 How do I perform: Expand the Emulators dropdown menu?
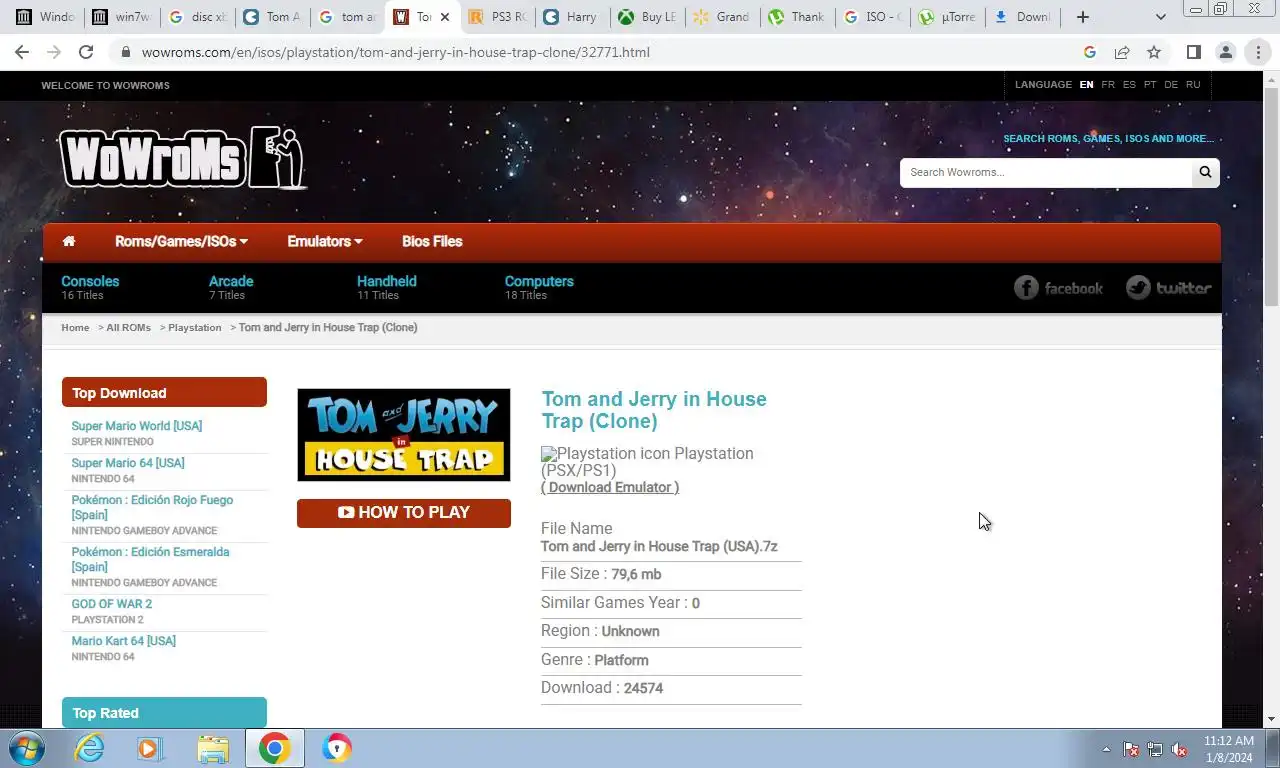click(325, 241)
